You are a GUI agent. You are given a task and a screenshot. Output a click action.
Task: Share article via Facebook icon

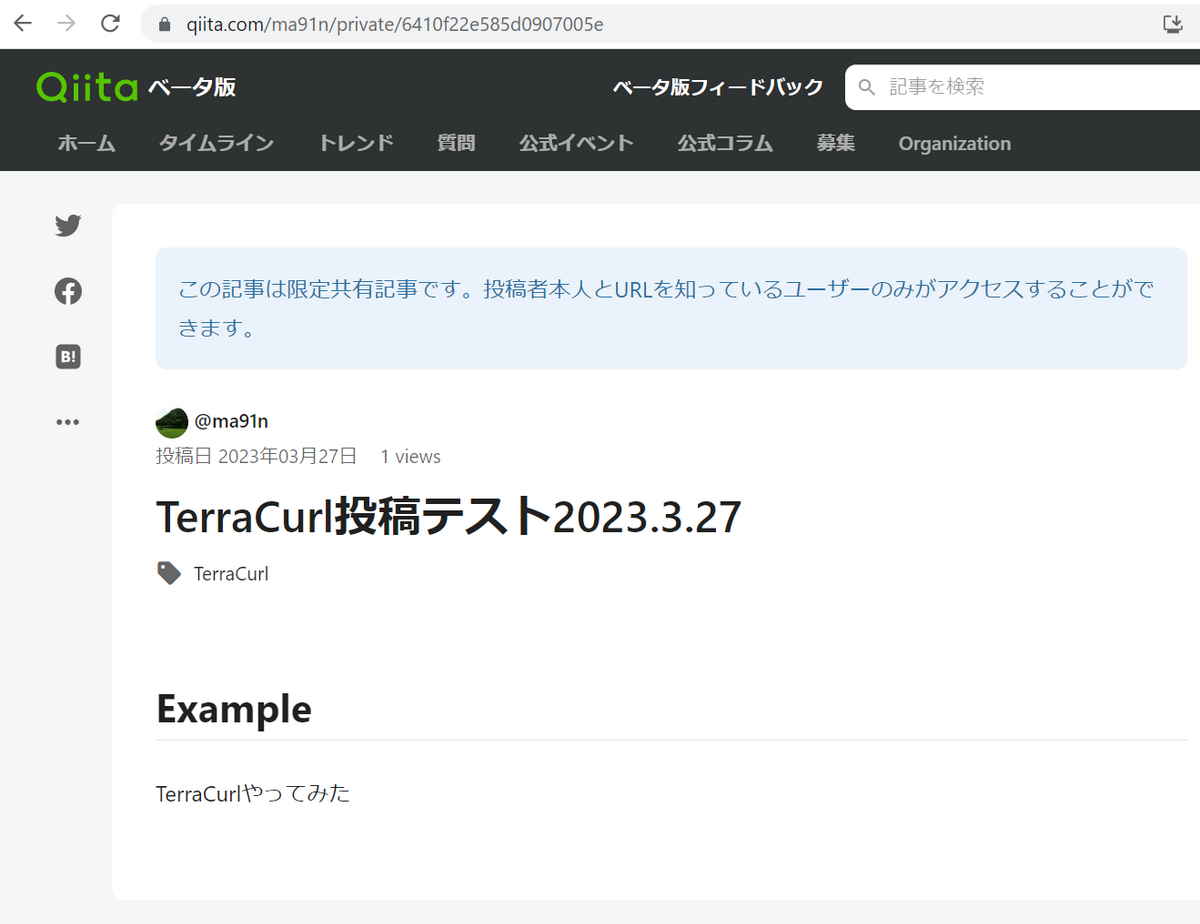point(68,292)
